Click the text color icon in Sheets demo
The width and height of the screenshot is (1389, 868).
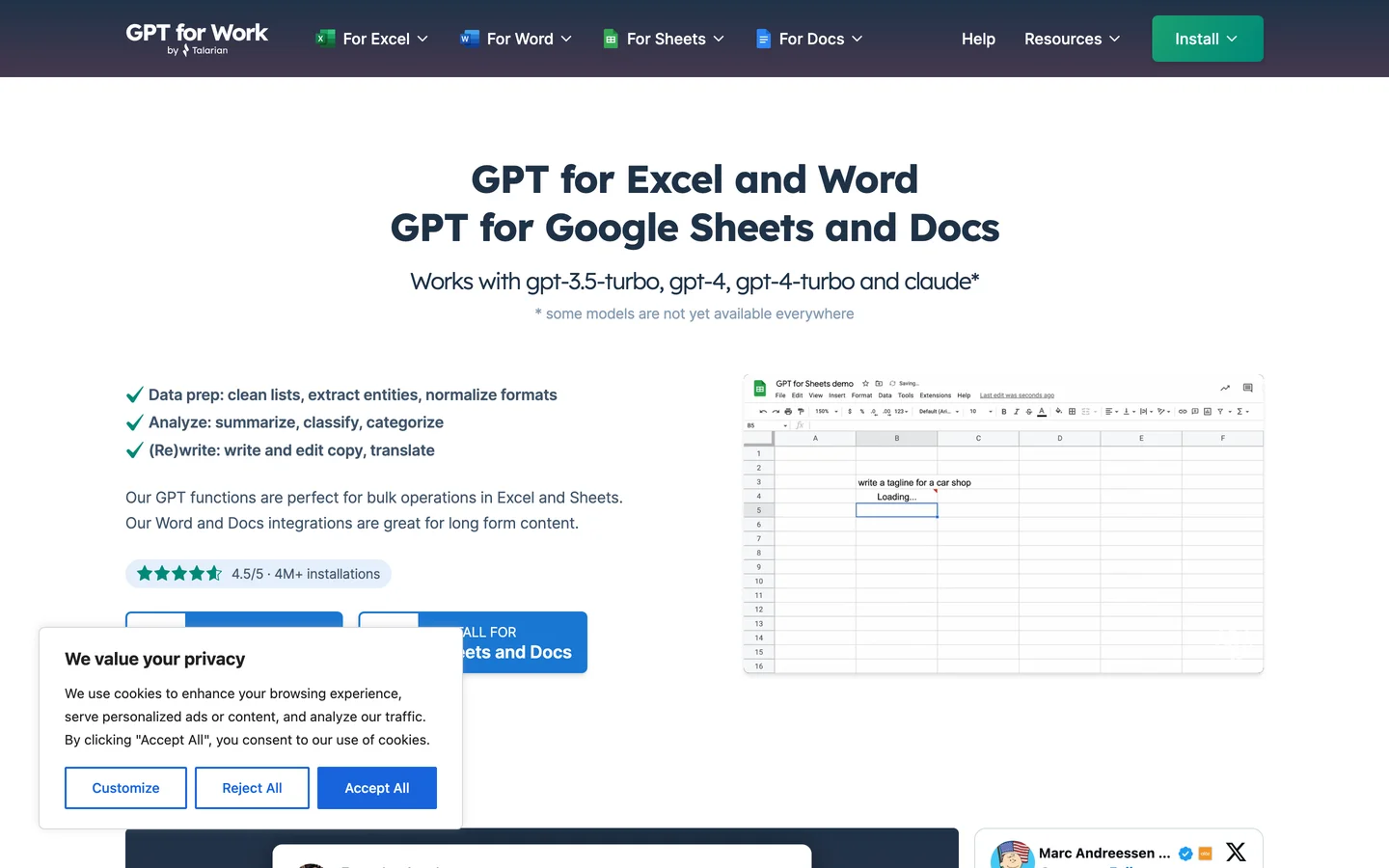tap(1042, 412)
